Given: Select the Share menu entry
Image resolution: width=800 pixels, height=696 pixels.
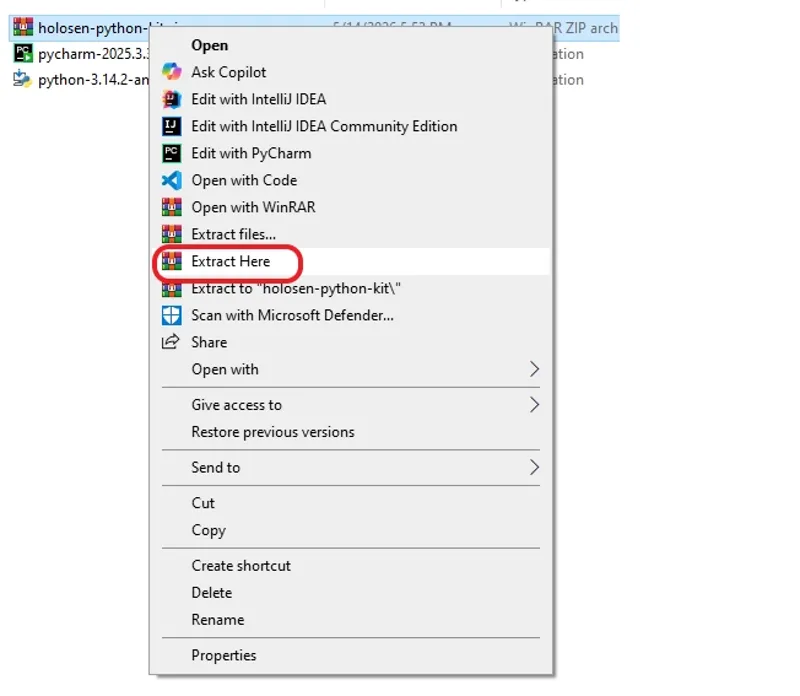Looking at the screenshot, I should point(351,342).
